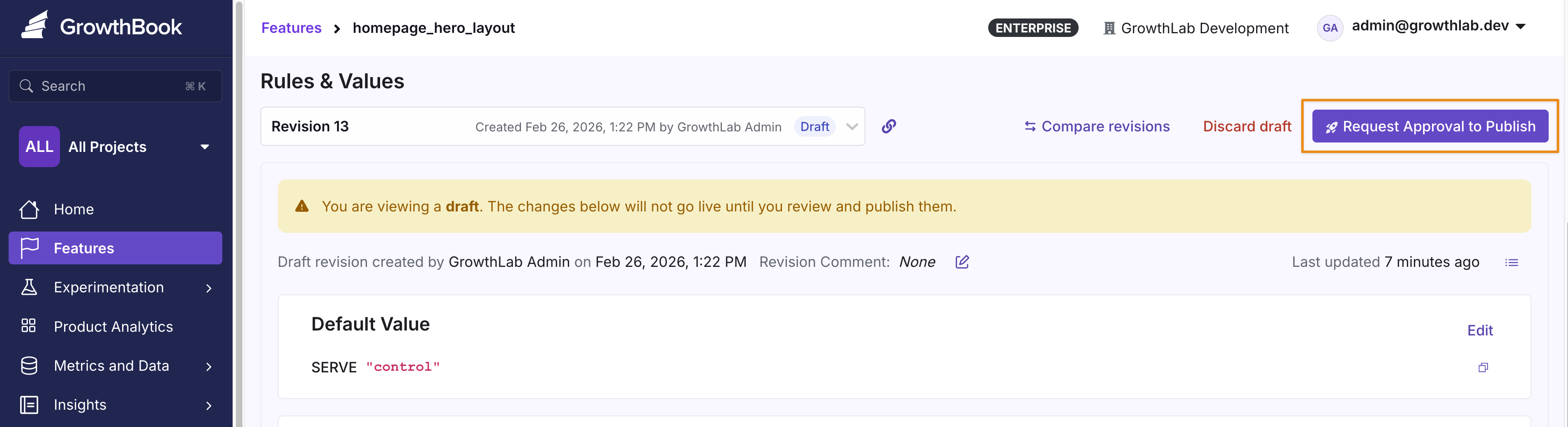Click Revision Comment None text
The height and width of the screenshot is (427, 1568).
point(847,262)
